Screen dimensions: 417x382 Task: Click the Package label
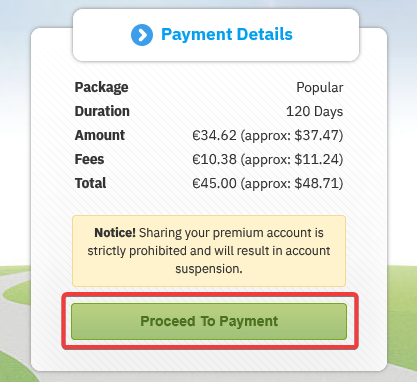pyautogui.click(x=101, y=87)
